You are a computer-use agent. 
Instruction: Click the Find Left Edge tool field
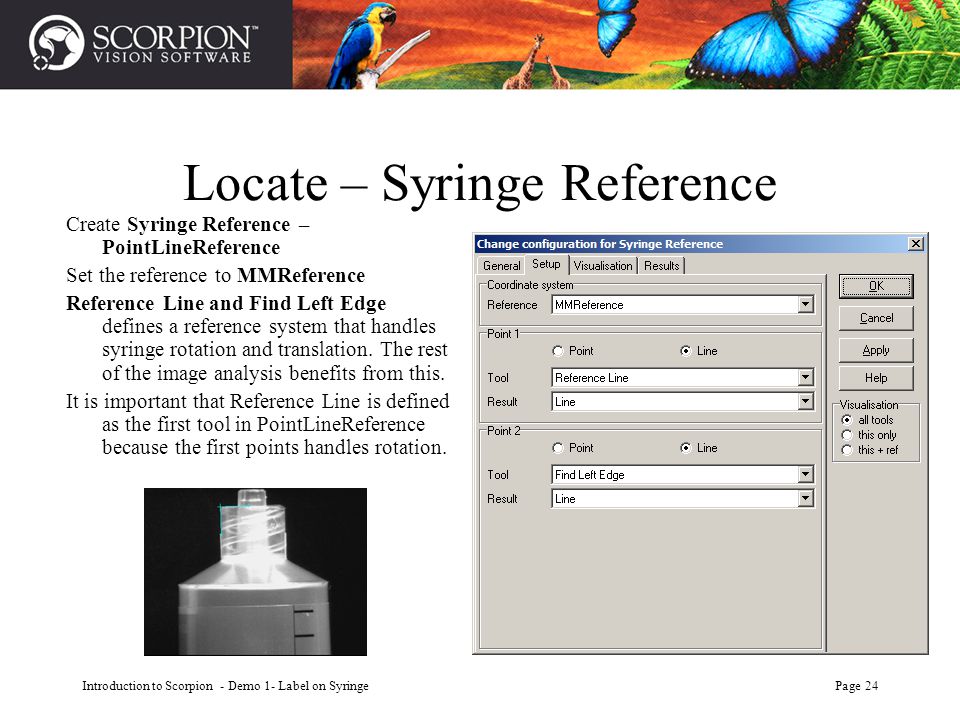[682, 474]
